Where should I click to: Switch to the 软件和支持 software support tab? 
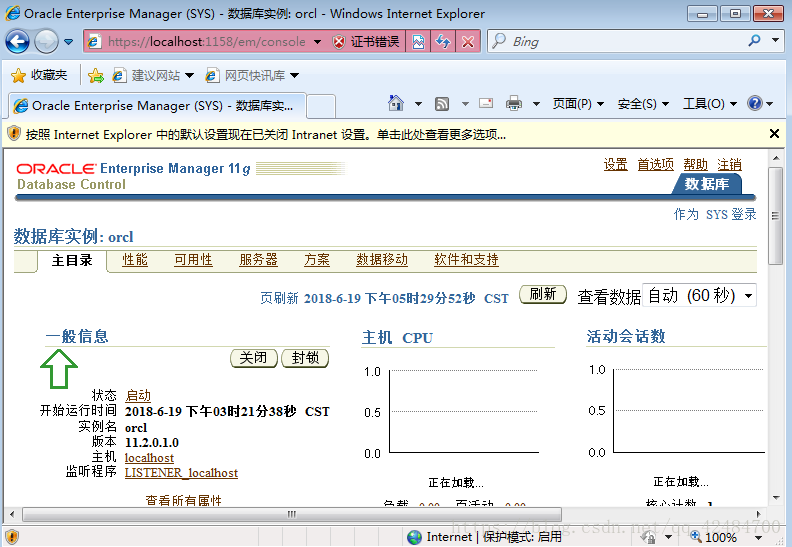pyautogui.click(x=466, y=260)
